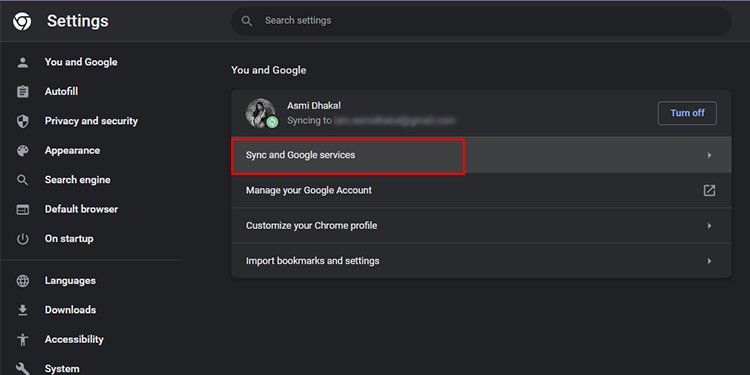Image resolution: width=750 pixels, height=375 pixels.
Task: Click the Appearance palette icon
Action: point(22,151)
